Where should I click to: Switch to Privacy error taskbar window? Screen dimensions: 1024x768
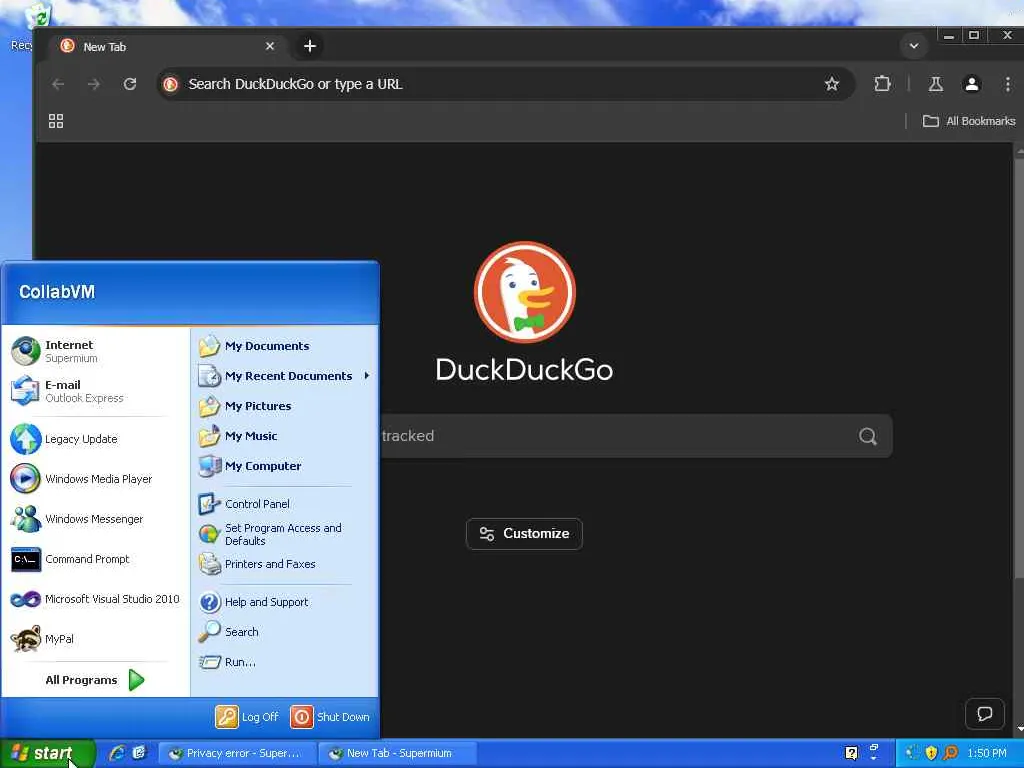237,754
